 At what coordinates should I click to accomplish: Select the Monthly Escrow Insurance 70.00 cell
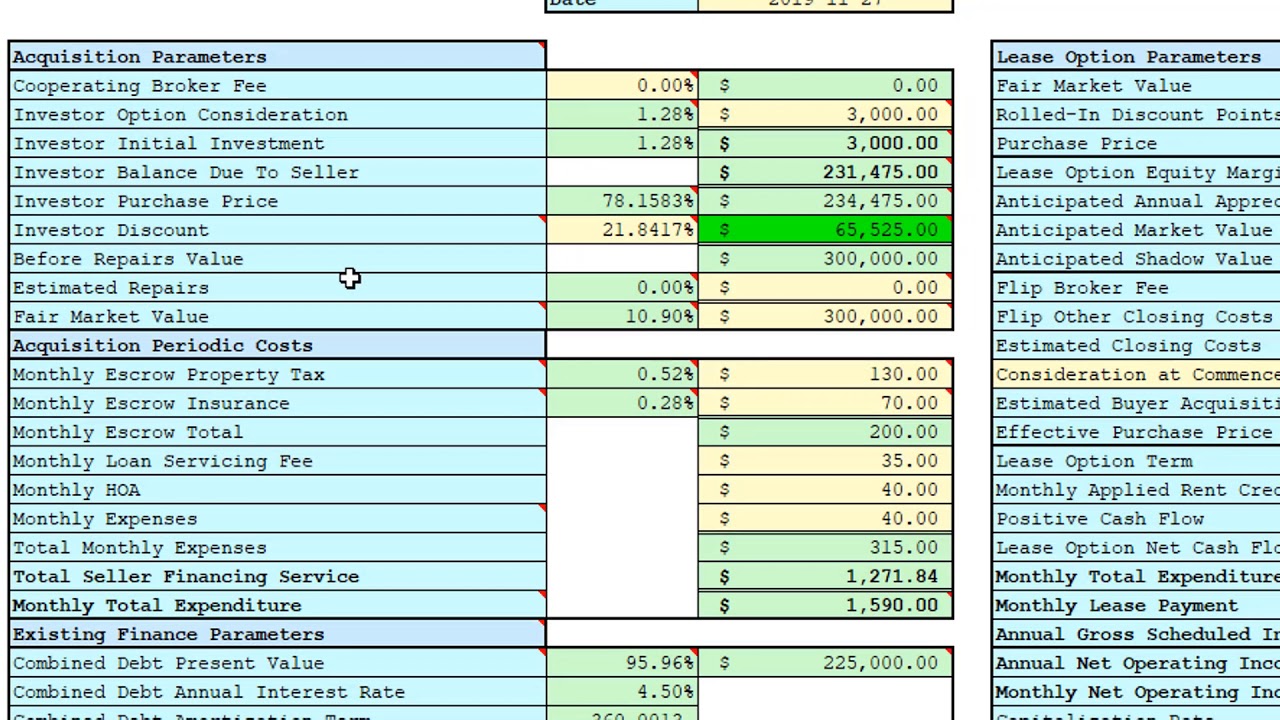(x=826, y=403)
